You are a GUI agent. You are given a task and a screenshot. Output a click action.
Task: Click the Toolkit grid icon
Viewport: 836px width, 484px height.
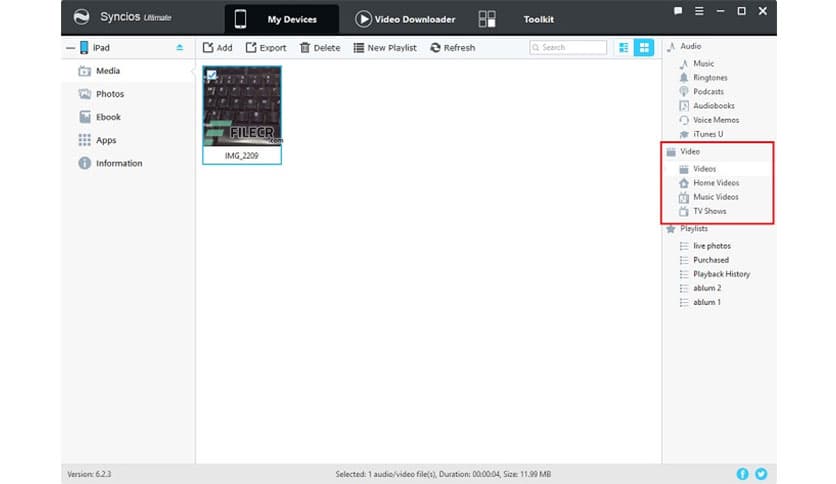tap(487, 19)
